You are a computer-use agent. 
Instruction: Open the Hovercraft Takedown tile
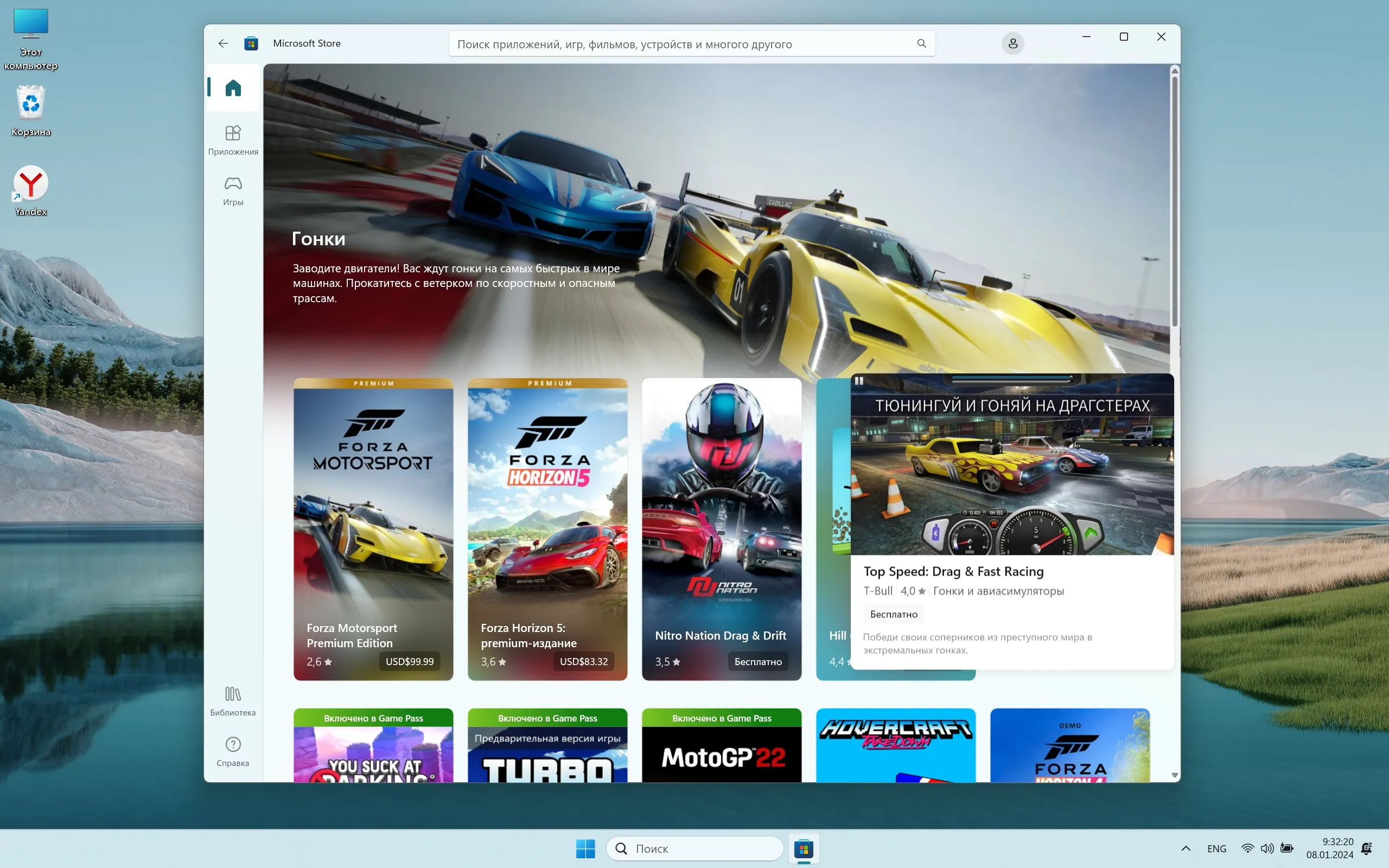(x=895, y=746)
